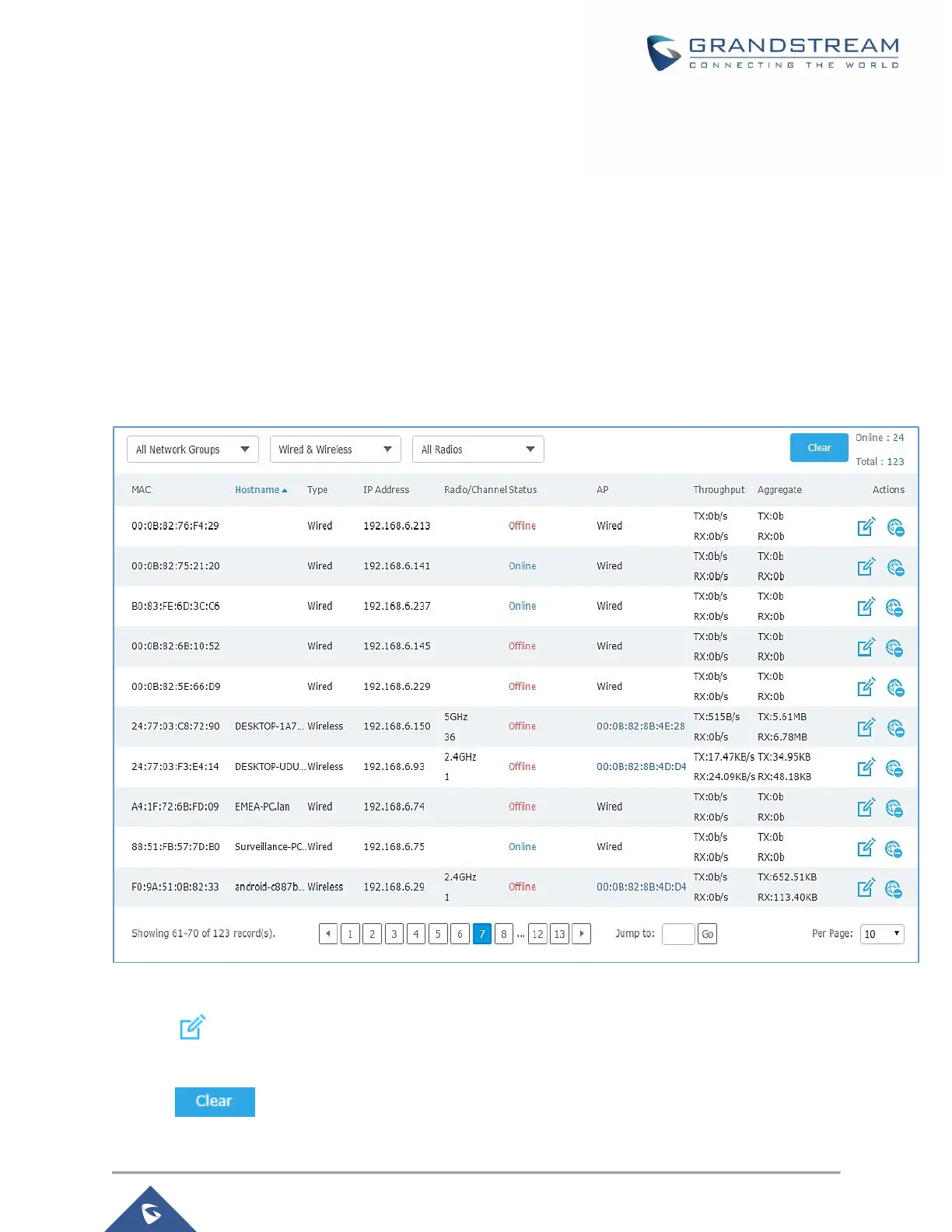Block the DESKTOP-1A7 wireless client

click(895, 727)
